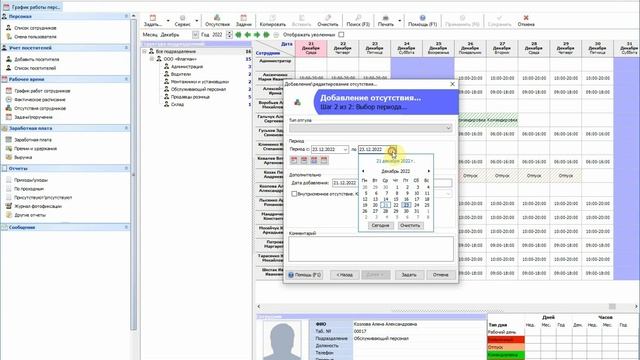
Task: Adjust the Год spinner
Action: (229, 35)
